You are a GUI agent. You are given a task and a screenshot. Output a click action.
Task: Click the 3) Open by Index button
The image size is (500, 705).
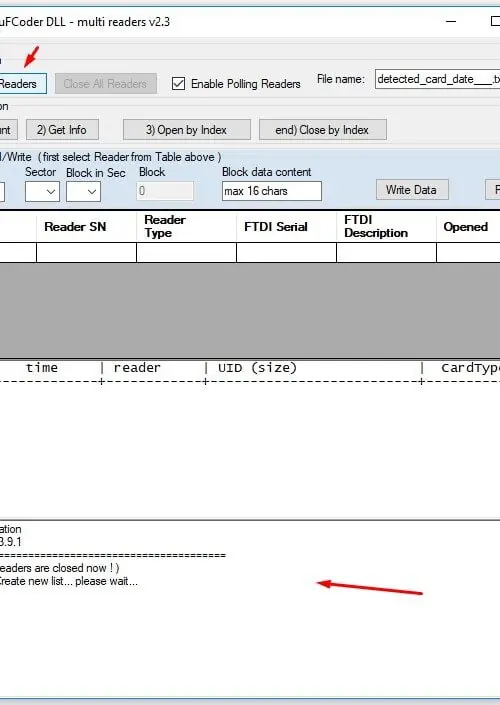point(187,130)
